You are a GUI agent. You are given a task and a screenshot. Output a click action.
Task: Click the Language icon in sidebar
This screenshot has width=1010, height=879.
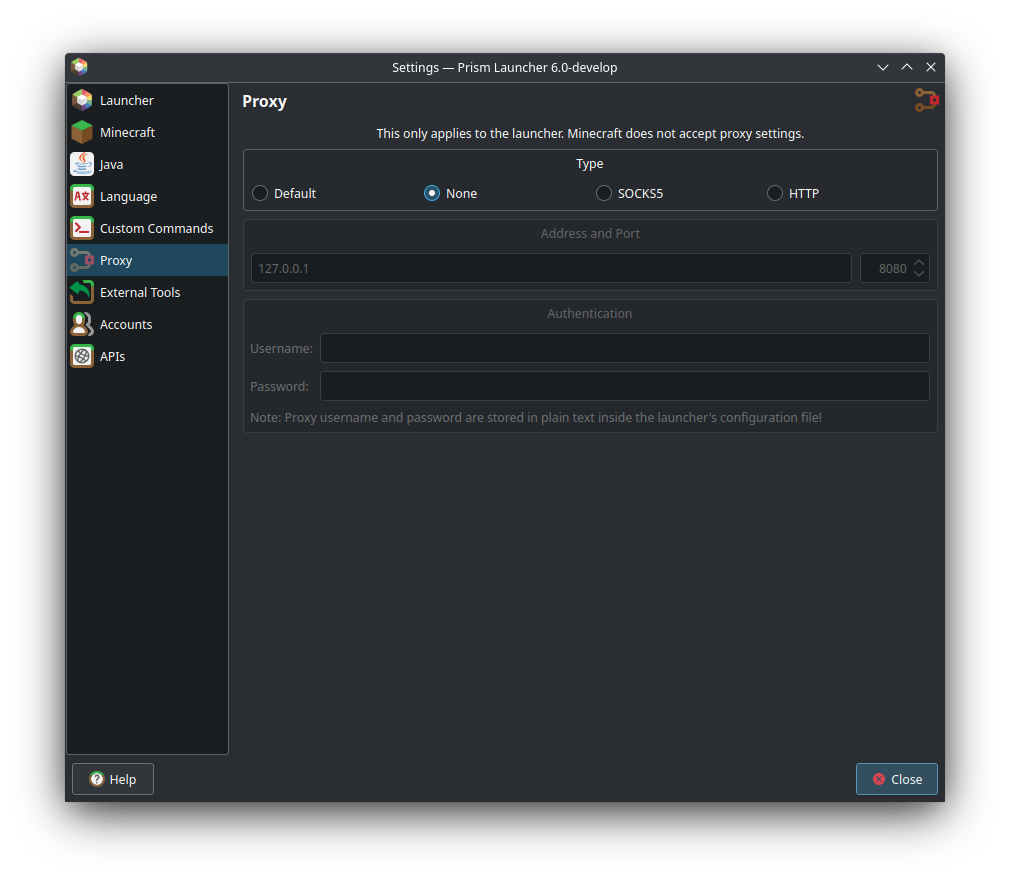tap(82, 196)
